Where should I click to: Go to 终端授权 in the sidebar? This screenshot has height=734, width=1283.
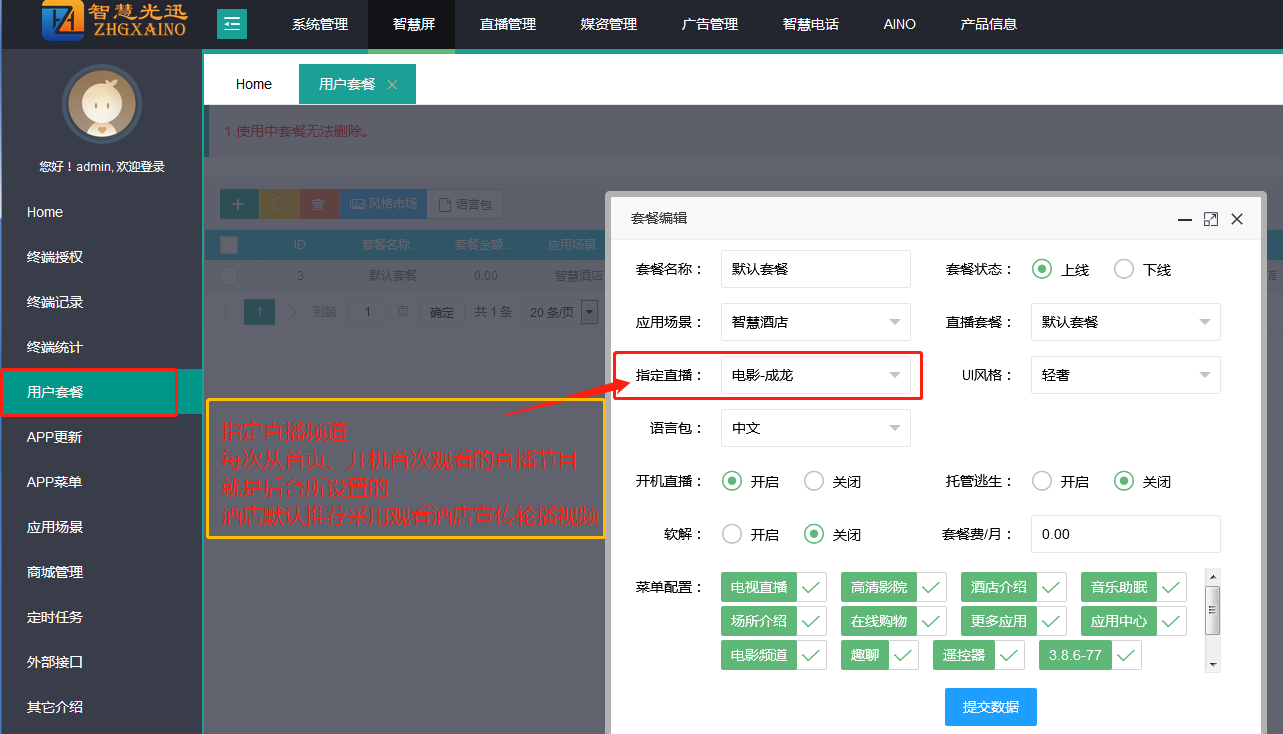point(55,257)
